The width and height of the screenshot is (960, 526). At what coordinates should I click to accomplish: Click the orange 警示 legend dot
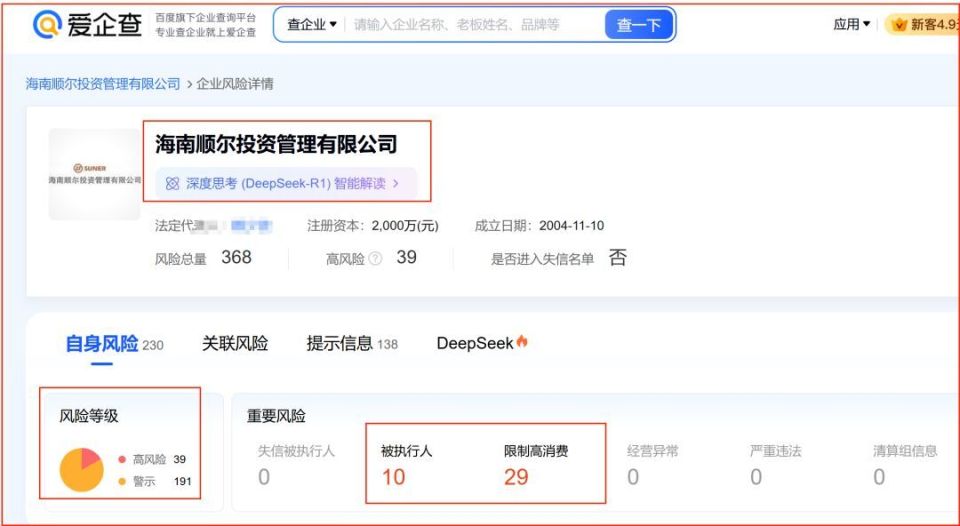(x=122, y=482)
